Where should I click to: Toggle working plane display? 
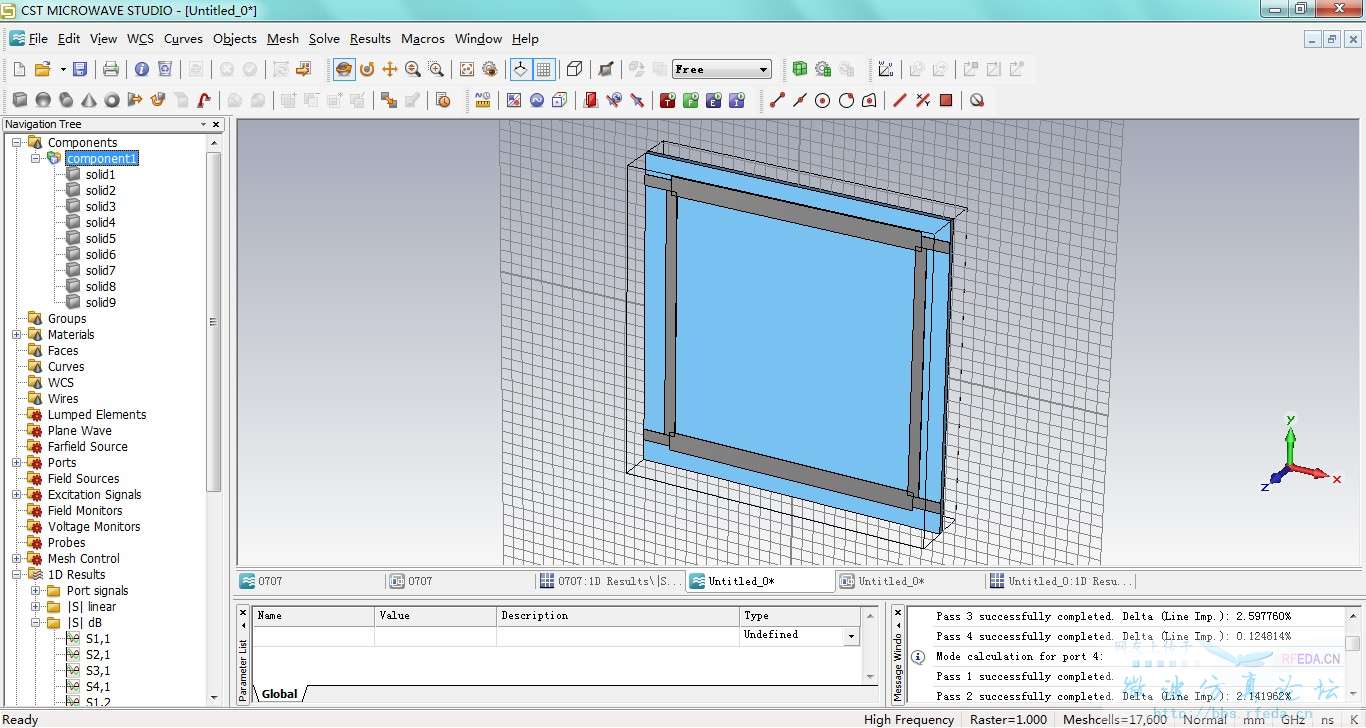(x=544, y=69)
